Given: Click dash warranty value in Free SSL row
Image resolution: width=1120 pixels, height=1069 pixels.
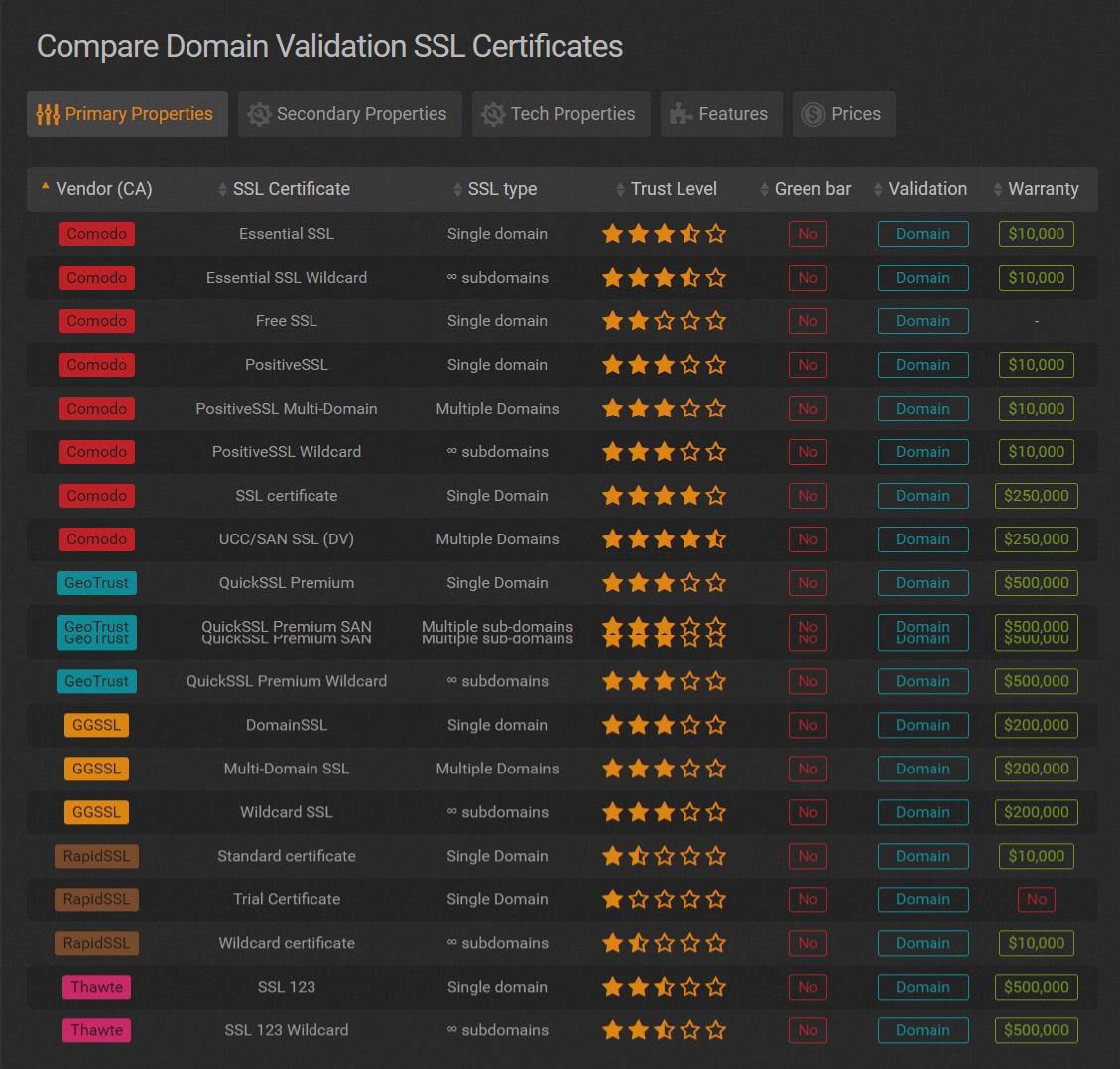Looking at the screenshot, I should click(1037, 321).
